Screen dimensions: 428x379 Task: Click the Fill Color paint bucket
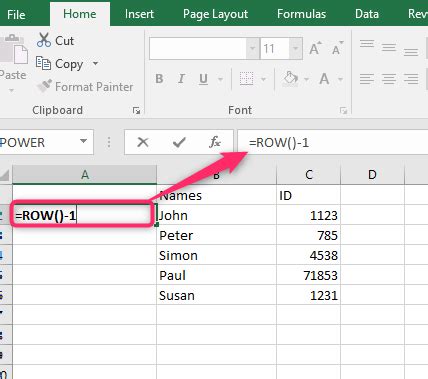(290, 79)
